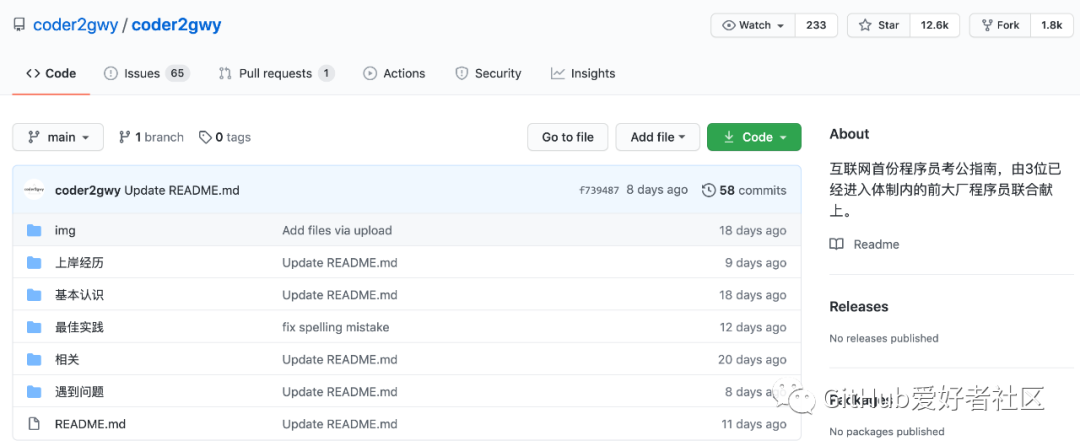Viewport: 1080px width, 446px height.
Task: Open the Add file dropdown
Action: (657, 137)
